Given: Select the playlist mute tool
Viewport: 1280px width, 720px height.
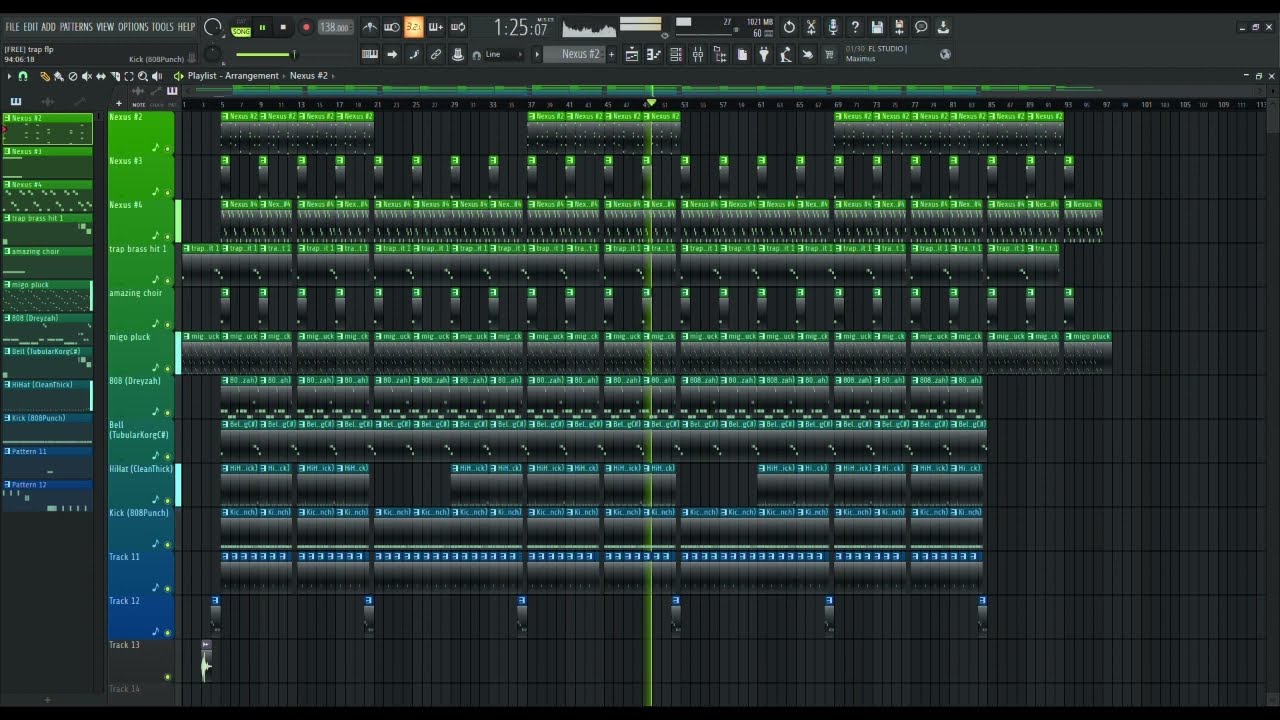Looking at the screenshot, I should (x=87, y=76).
